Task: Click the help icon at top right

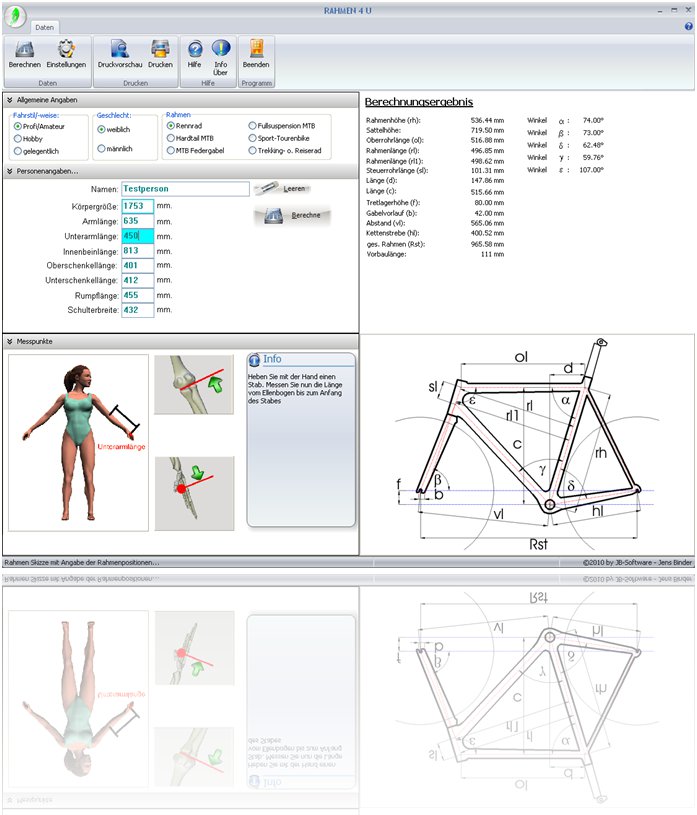Action: tap(688, 26)
